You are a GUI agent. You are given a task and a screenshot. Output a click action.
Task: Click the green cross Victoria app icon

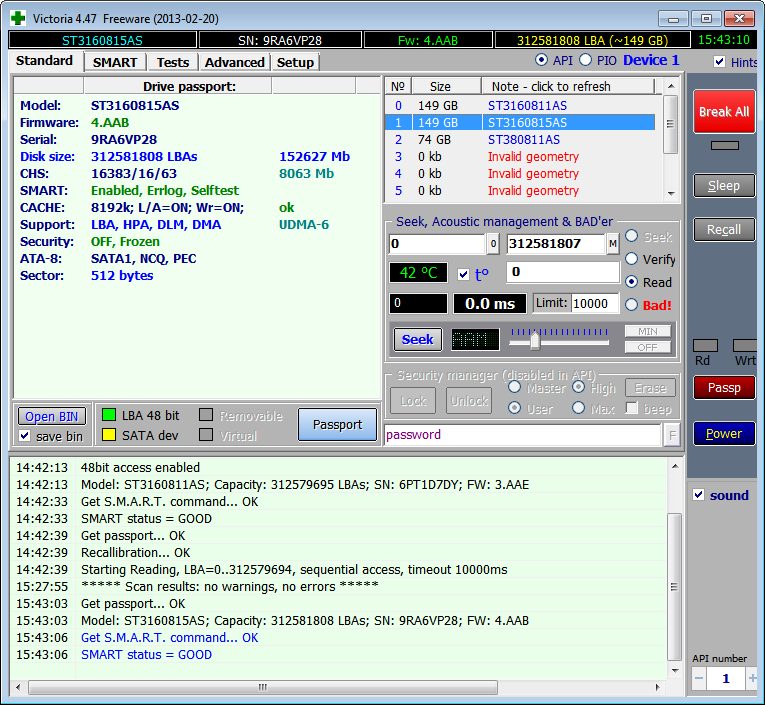point(18,19)
